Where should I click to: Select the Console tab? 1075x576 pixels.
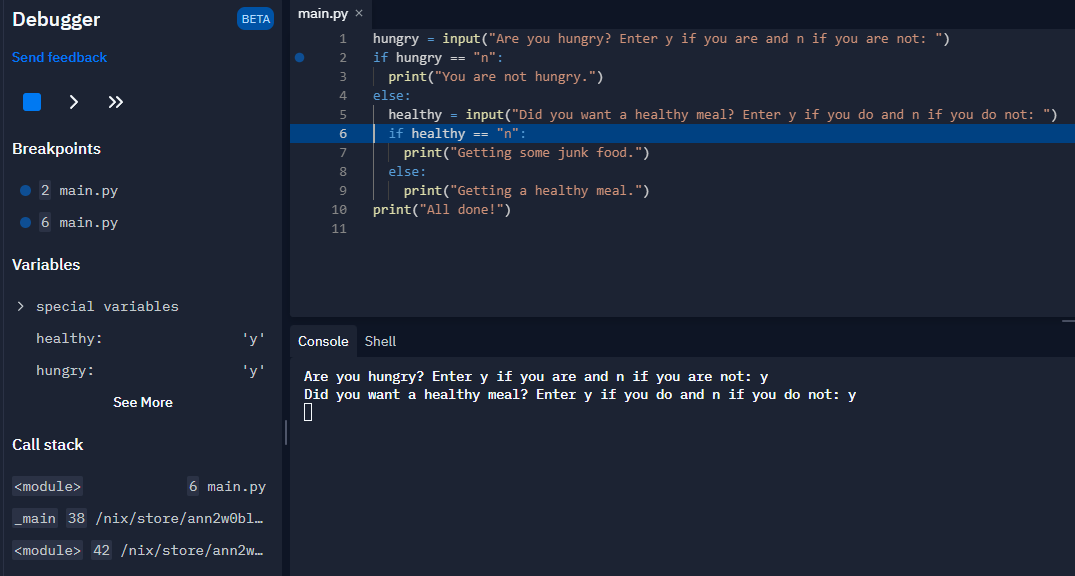click(x=323, y=341)
